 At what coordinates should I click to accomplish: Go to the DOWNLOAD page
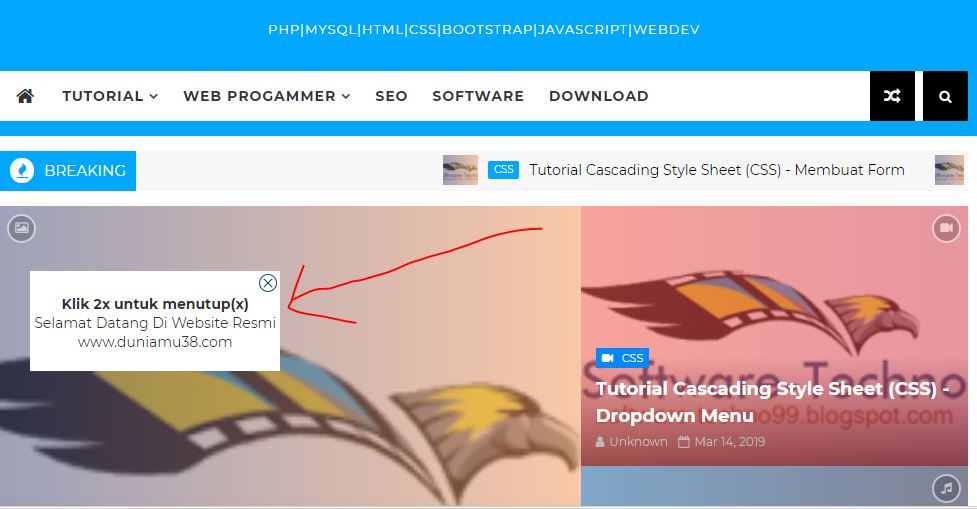click(599, 96)
